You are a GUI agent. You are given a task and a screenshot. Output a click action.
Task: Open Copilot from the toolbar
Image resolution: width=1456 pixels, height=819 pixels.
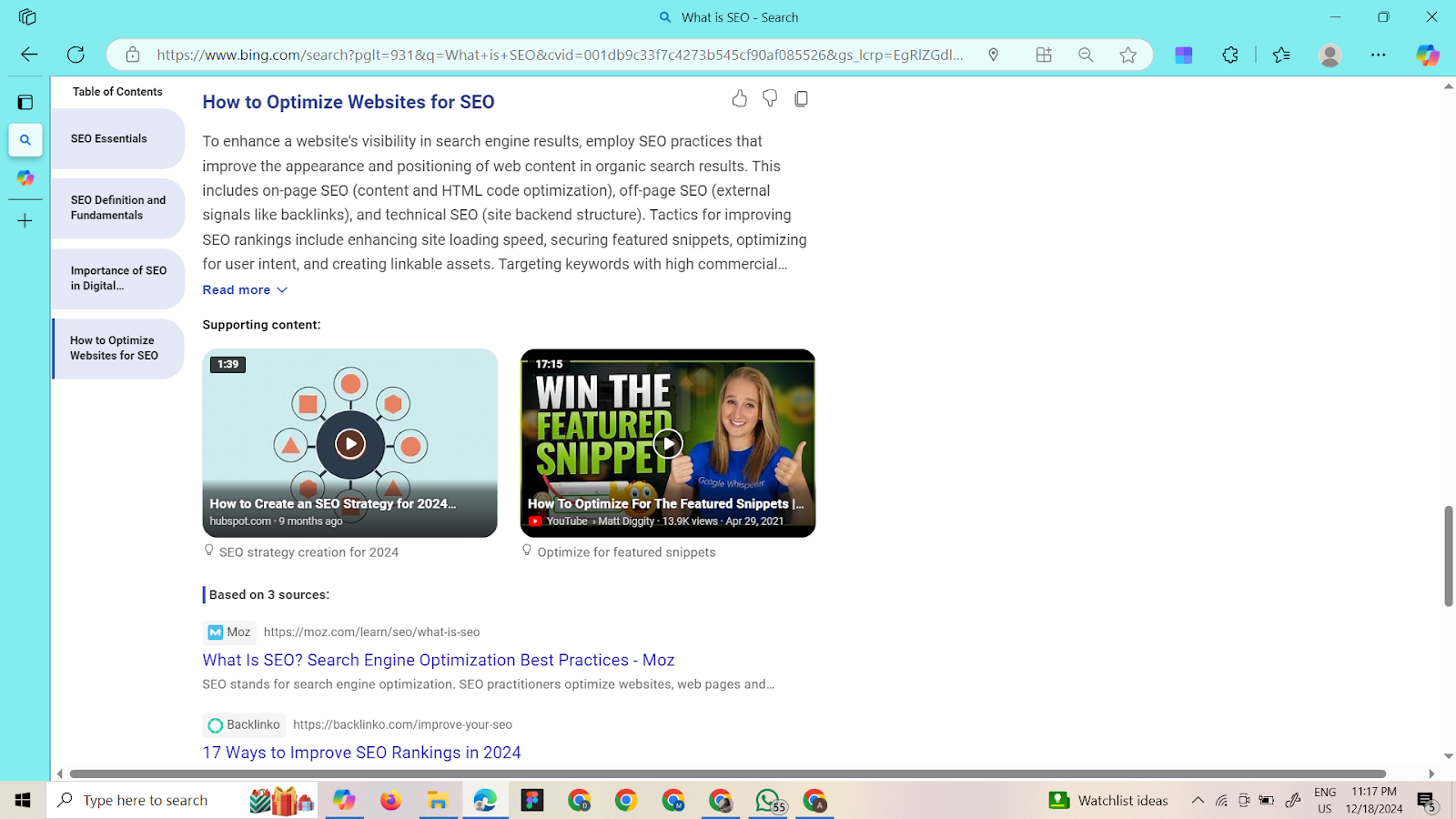[1427, 55]
